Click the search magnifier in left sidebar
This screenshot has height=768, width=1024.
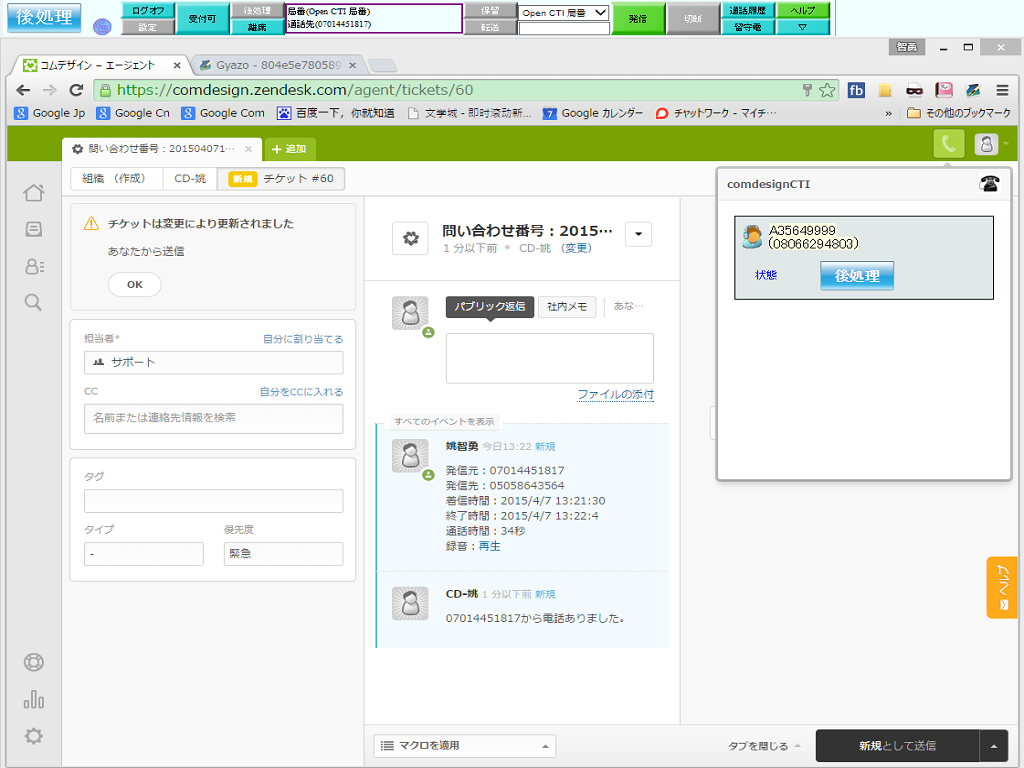(33, 302)
